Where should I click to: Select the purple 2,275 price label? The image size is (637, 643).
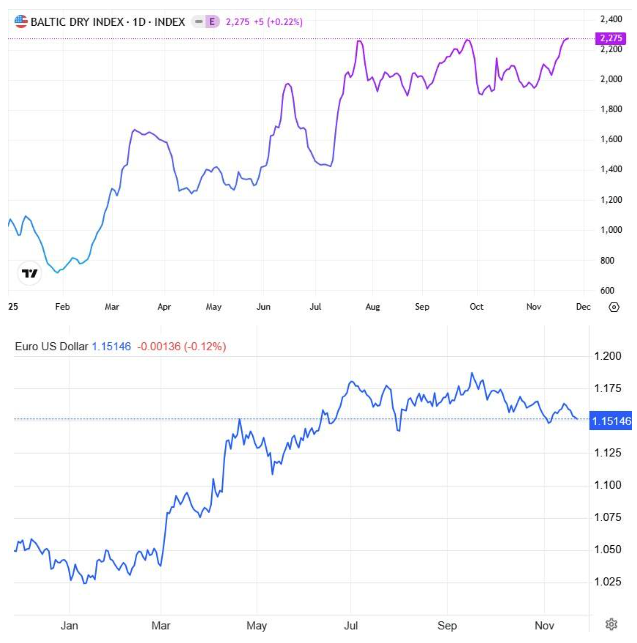point(609,38)
